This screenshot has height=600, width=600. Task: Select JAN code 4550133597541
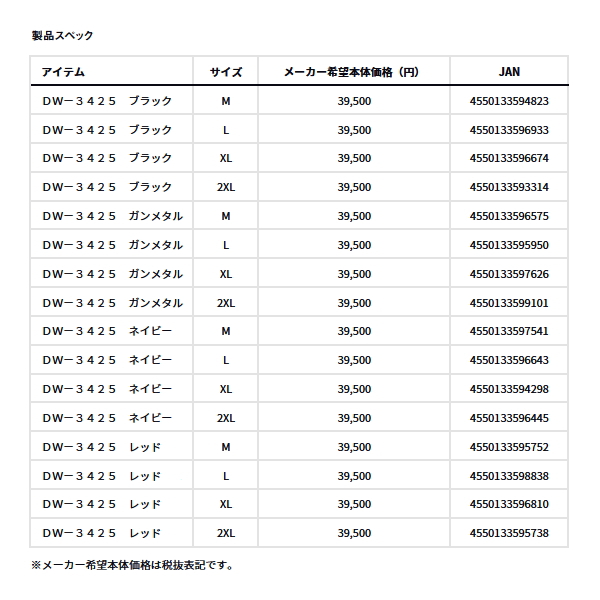pyautogui.click(x=509, y=331)
